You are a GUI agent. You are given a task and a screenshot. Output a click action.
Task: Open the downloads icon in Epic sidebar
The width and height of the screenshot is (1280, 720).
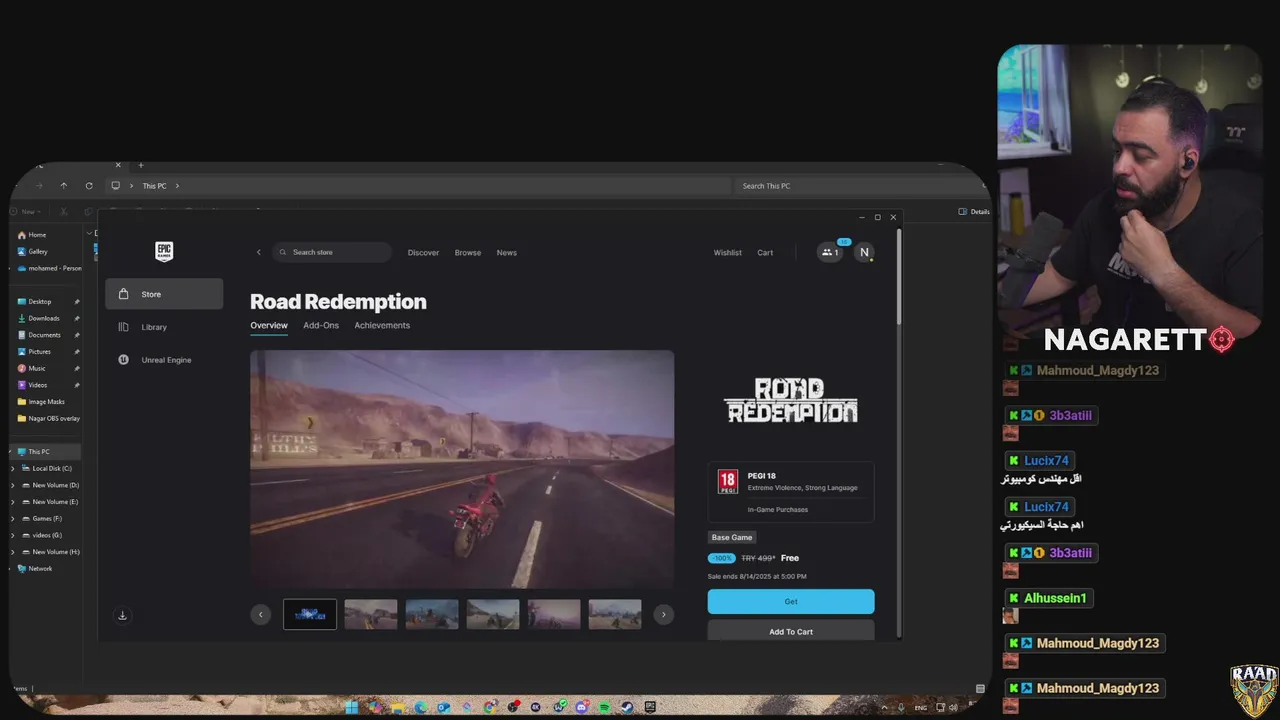[x=122, y=616]
